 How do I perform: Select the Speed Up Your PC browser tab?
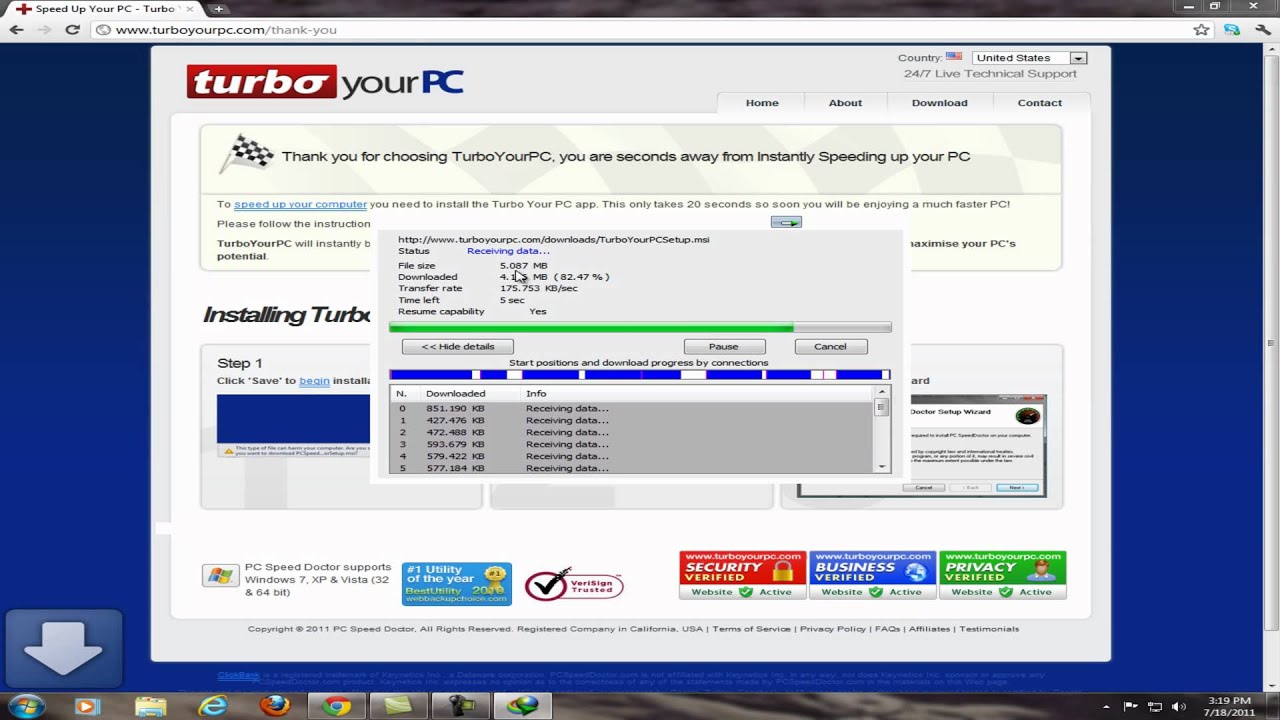104,9
